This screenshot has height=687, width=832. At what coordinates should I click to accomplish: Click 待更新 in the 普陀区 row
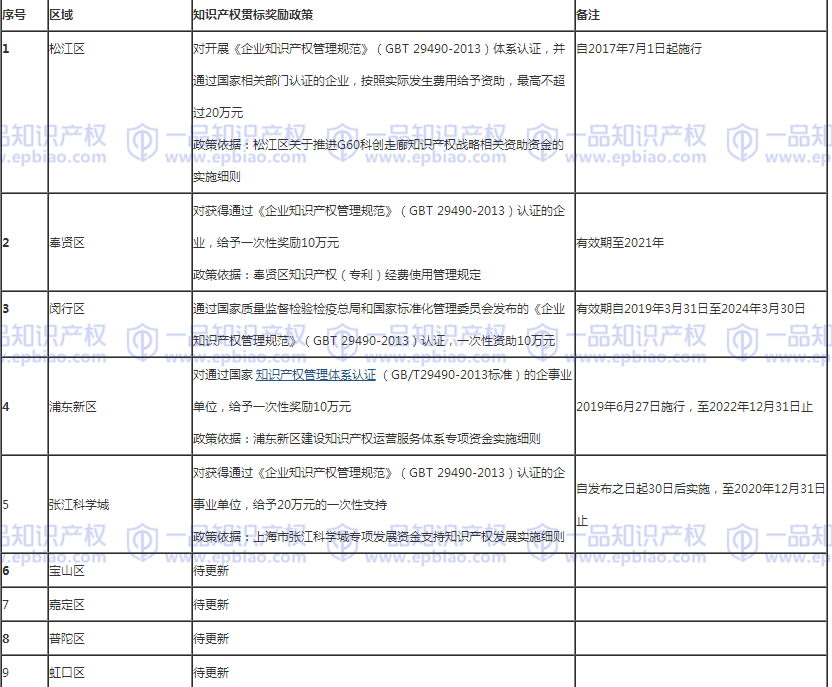[211, 639]
